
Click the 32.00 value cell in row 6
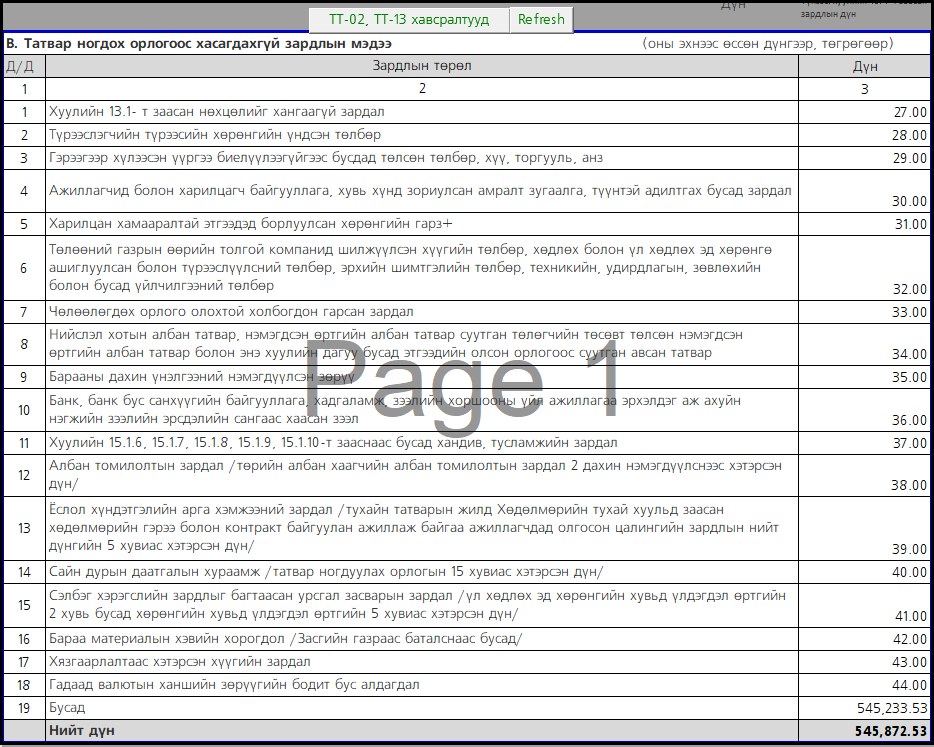click(864, 268)
